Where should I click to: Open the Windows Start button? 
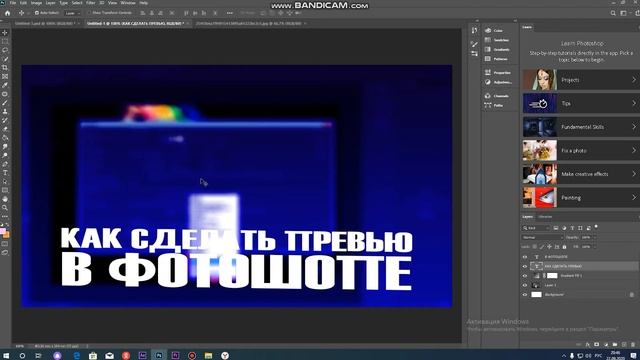point(6,356)
